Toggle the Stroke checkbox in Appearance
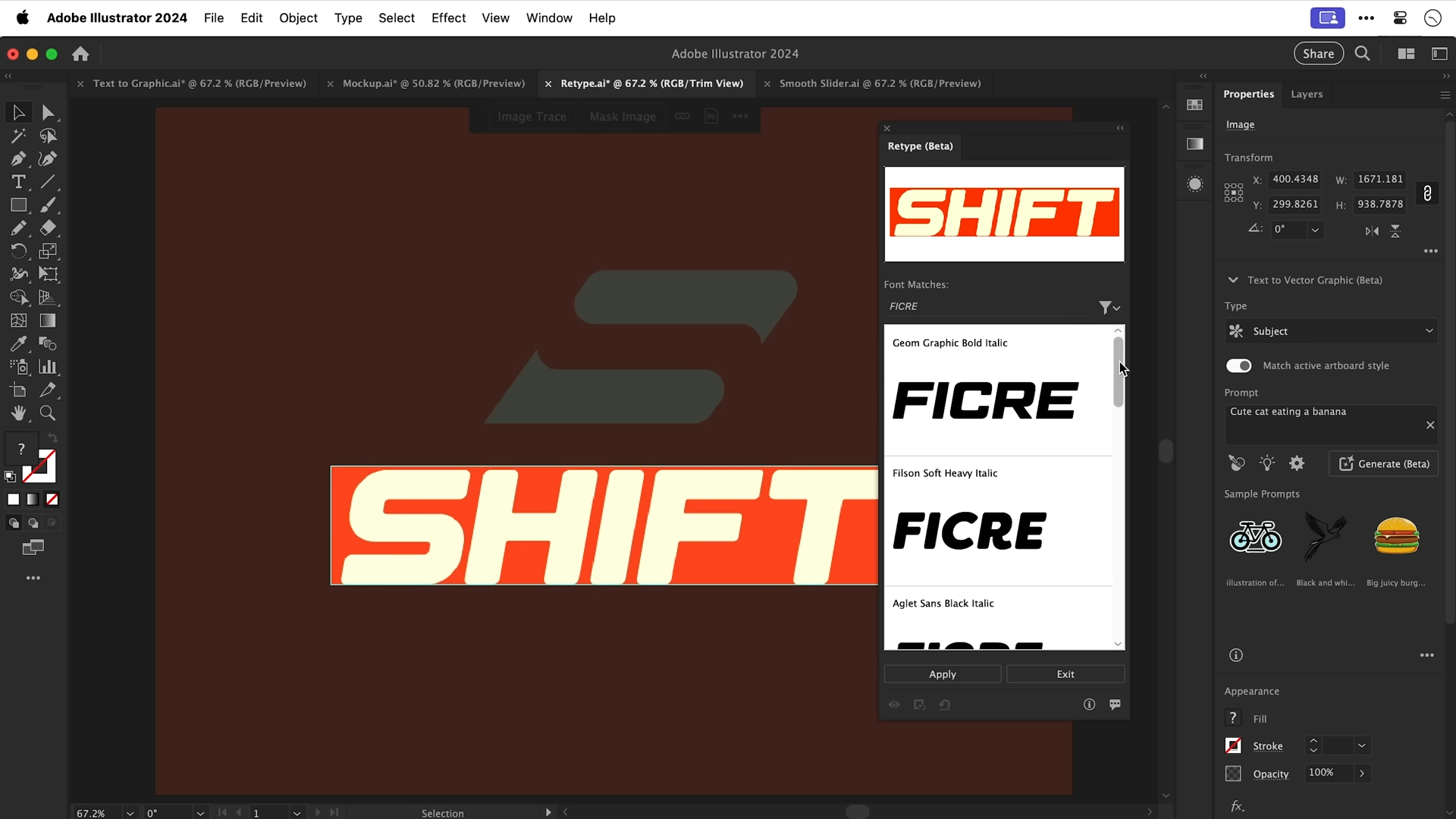 1233,745
